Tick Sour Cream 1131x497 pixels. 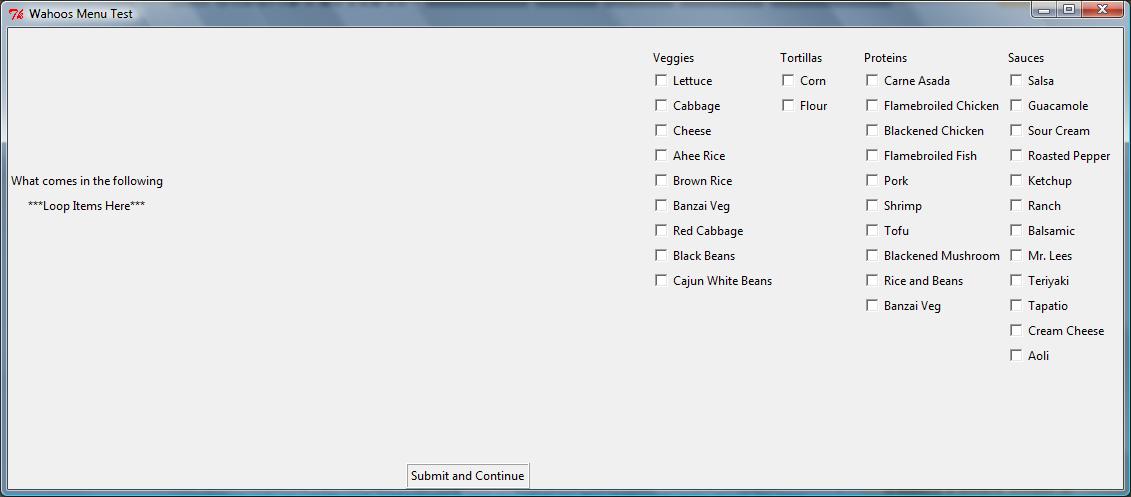point(1016,131)
